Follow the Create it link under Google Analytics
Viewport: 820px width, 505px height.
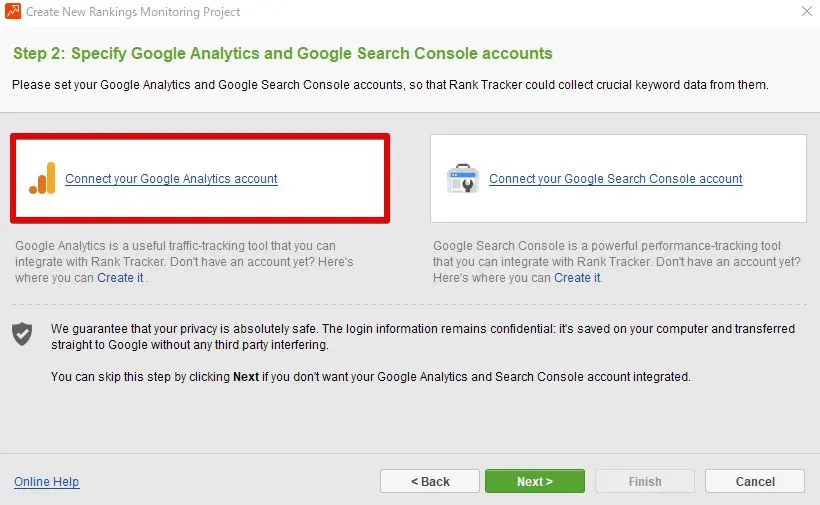tap(120, 278)
